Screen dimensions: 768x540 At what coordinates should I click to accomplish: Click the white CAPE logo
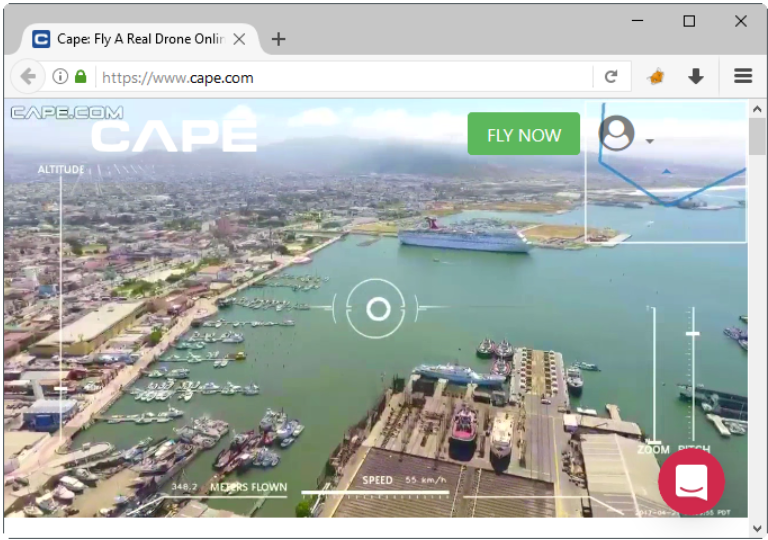tap(174, 134)
